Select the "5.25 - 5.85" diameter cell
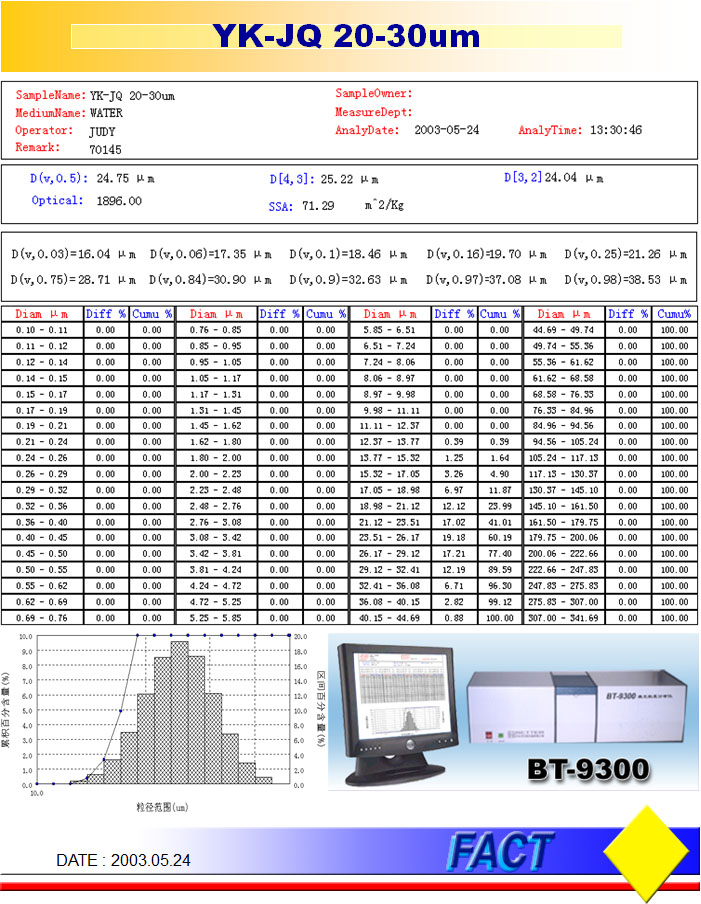 (216, 618)
